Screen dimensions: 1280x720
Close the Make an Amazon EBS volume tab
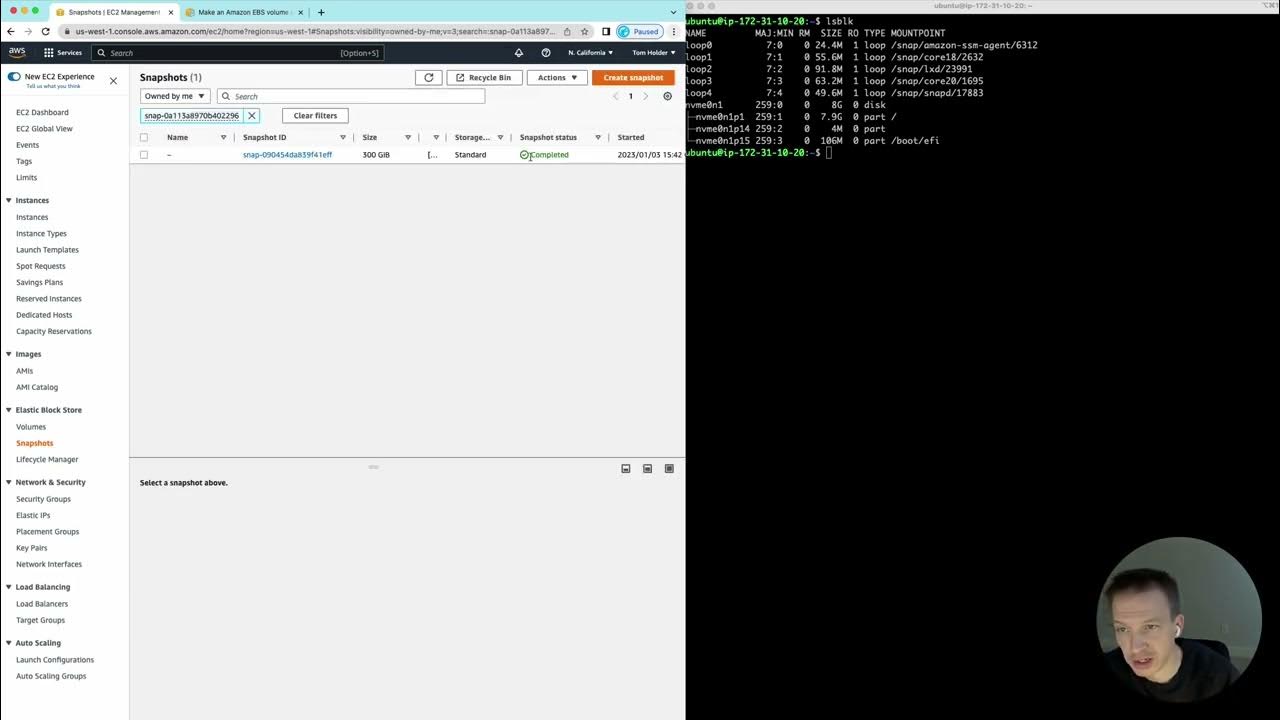tap(302, 12)
